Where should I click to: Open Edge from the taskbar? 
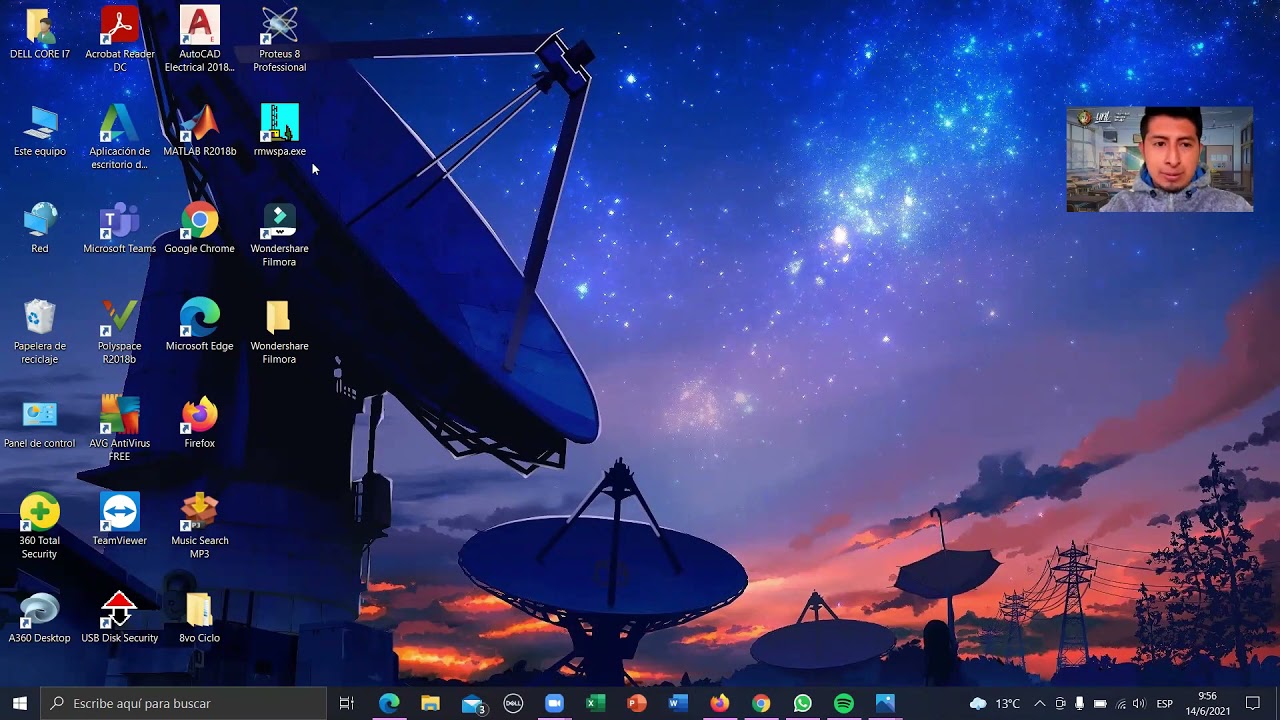click(x=389, y=703)
